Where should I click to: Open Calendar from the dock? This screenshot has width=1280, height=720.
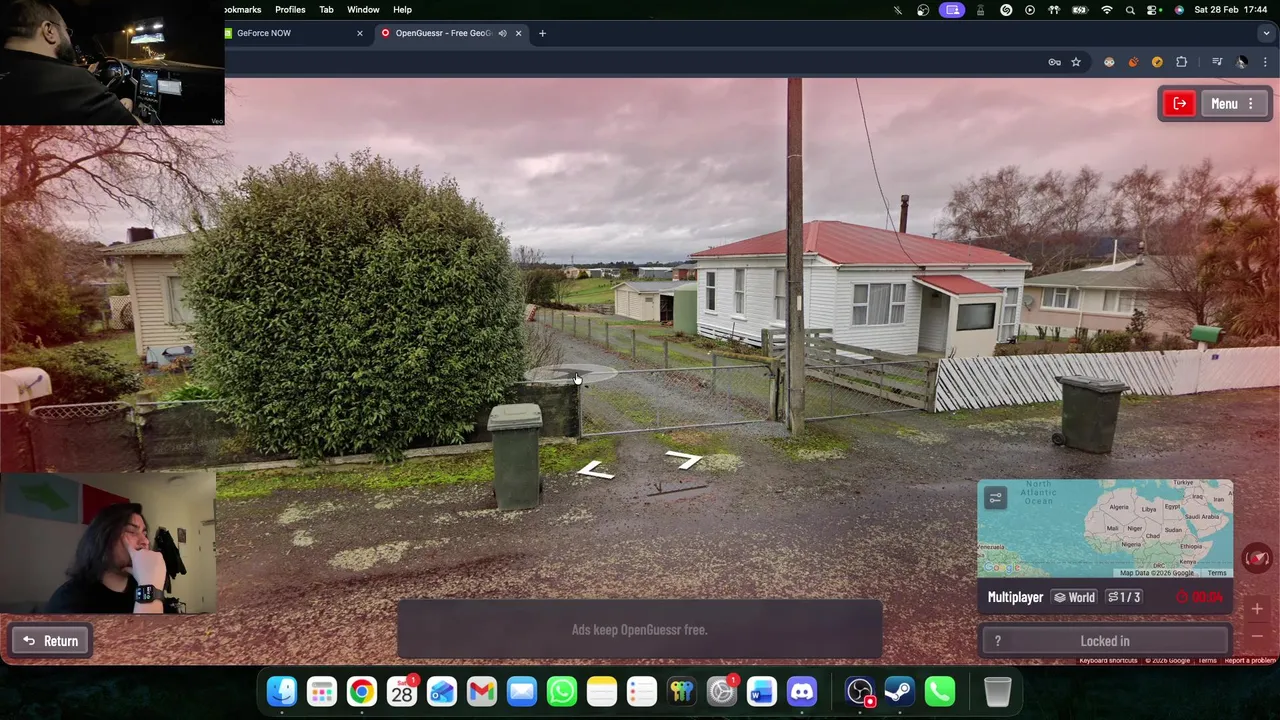pos(402,691)
